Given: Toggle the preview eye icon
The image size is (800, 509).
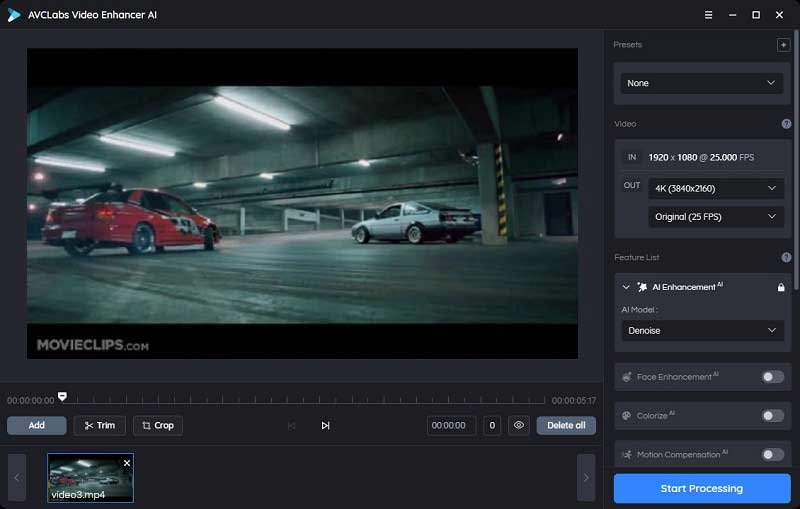Looking at the screenshot, I should (518, 425).
